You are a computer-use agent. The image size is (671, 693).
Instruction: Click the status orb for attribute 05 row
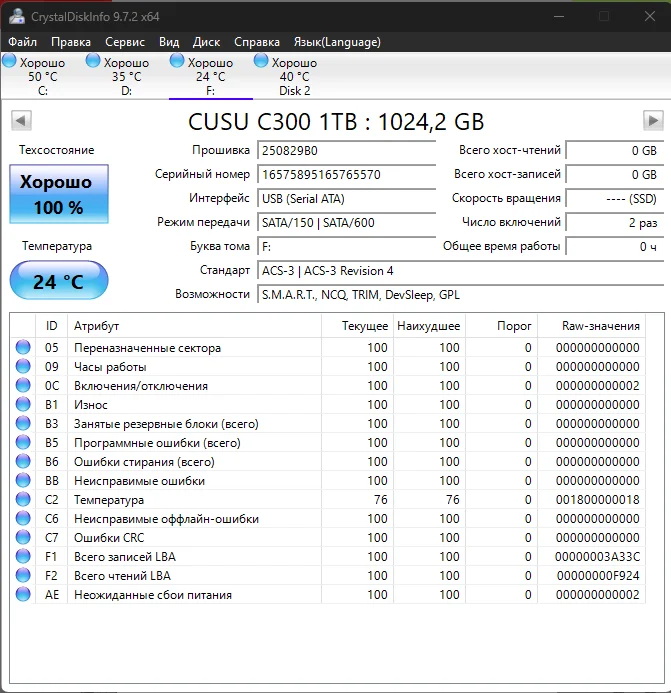click(x=23, y=347)
